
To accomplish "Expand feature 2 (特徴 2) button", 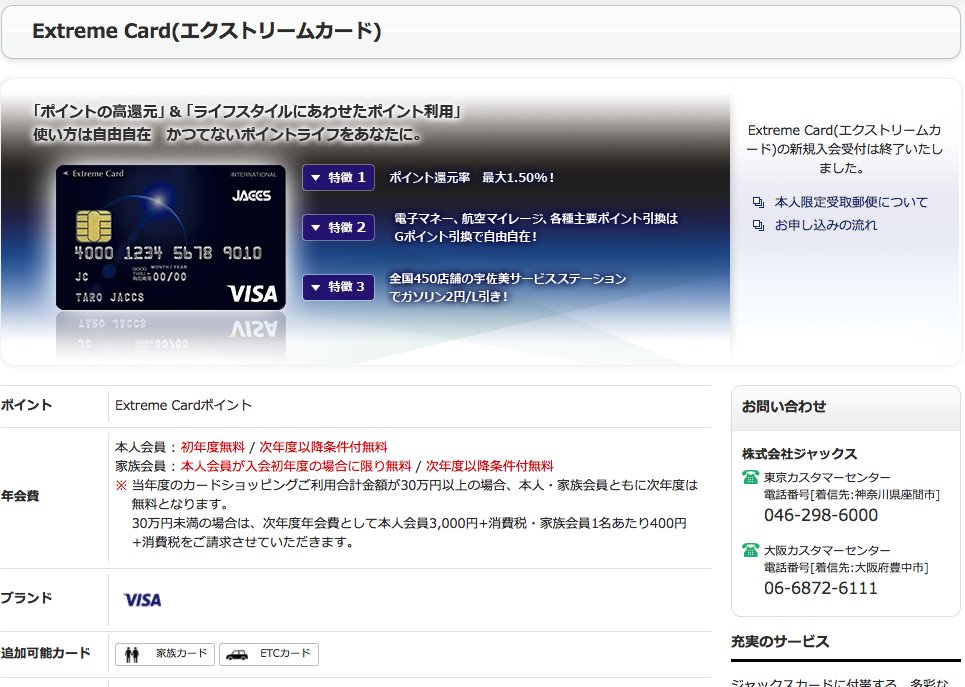I will 338,228.
